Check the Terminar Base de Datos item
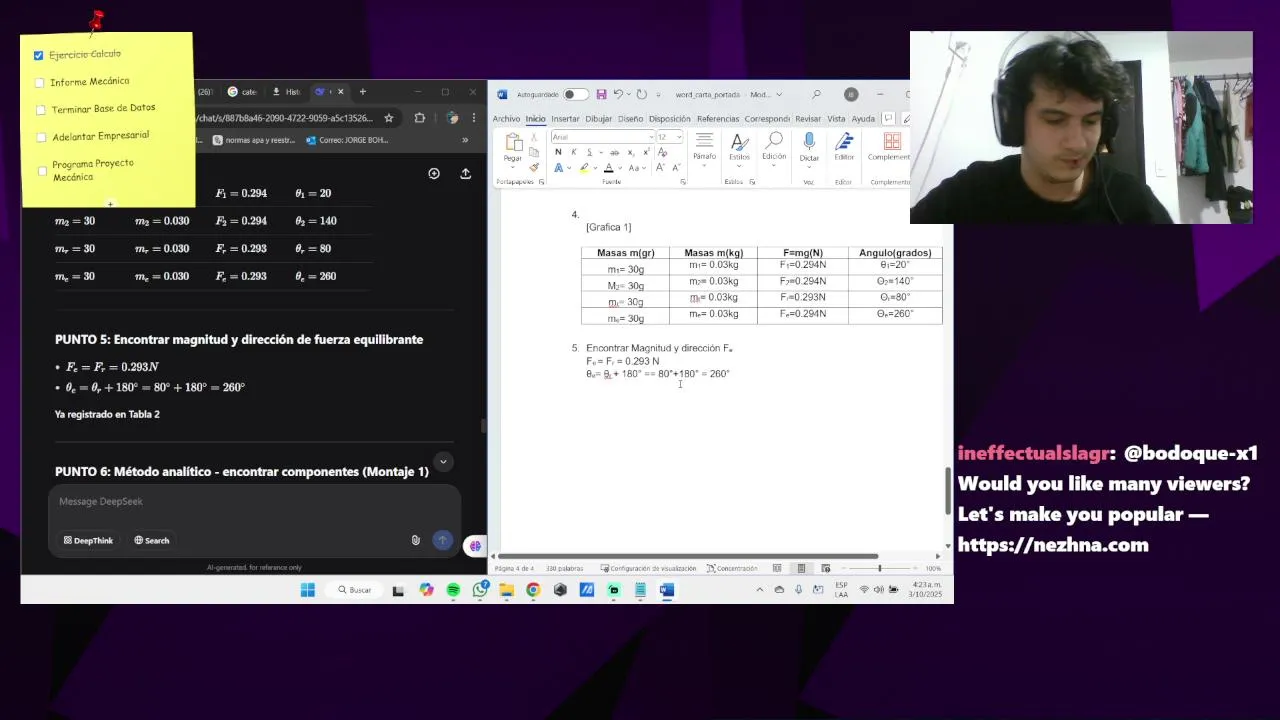Image resolution: width=1280 pixels, height=720 pixels. tap(40, 110)
